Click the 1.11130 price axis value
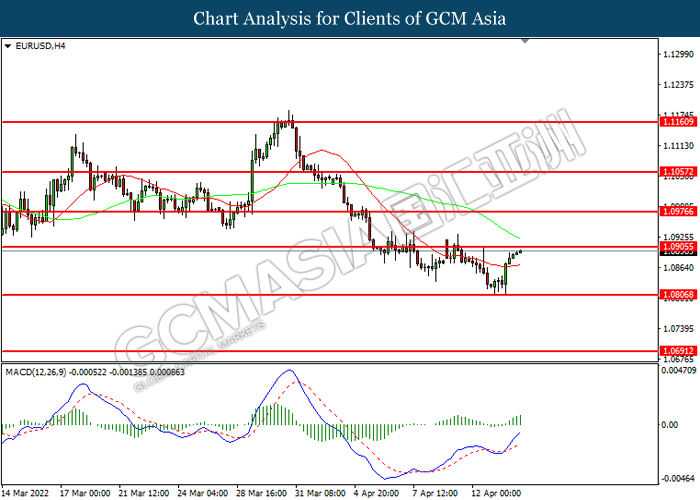This screenshot has width=700, height=500. point(679,146)
